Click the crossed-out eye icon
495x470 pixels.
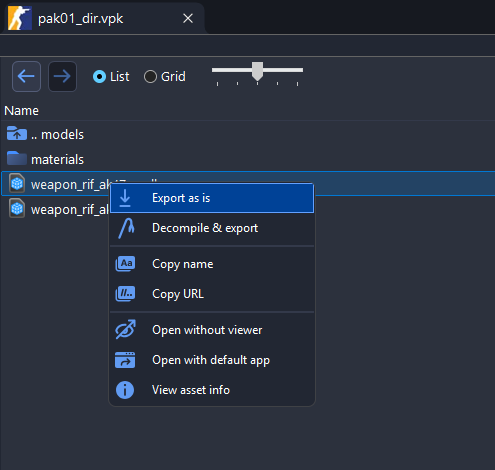pos(125,329)
